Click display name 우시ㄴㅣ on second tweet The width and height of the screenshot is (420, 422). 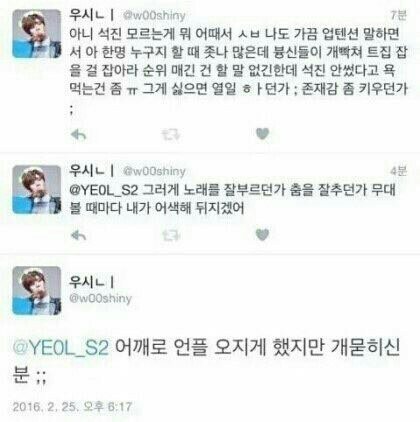click(92, 170)
